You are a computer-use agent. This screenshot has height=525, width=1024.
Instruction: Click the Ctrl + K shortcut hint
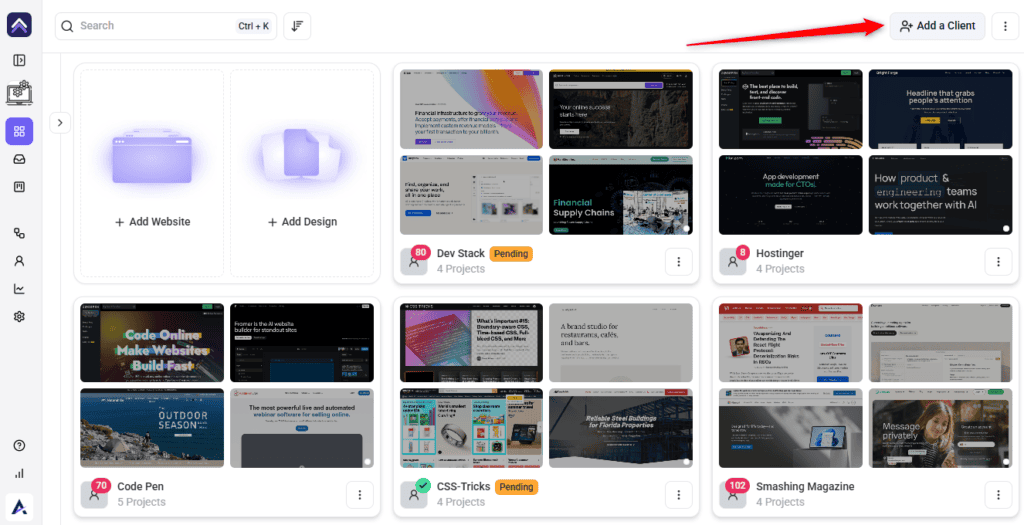click(253, 26)
